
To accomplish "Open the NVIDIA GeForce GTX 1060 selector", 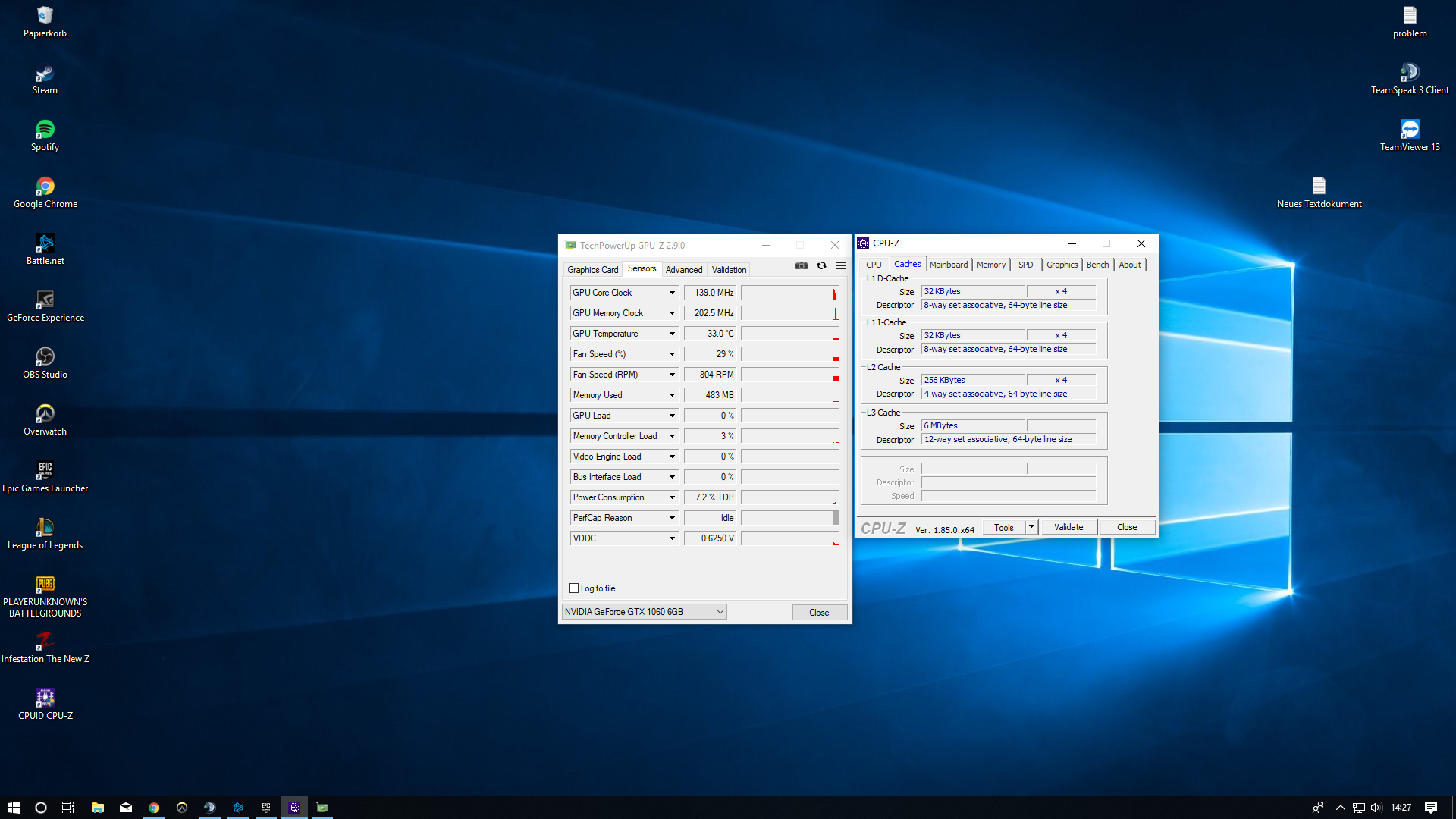I will 644,612.
